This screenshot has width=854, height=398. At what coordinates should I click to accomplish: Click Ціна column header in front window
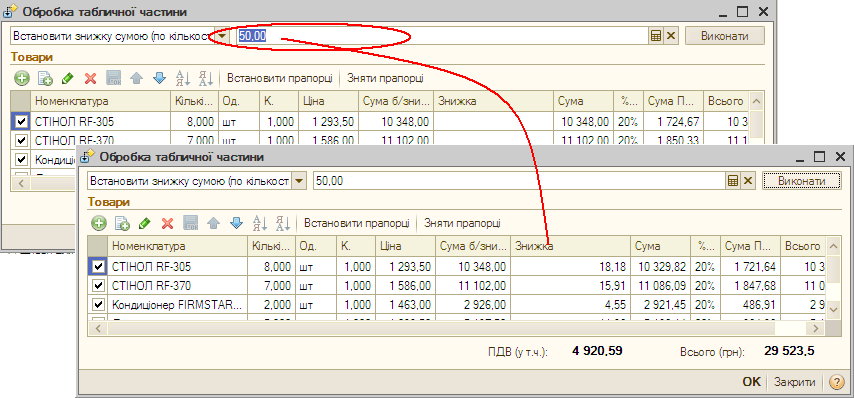[x=405, y=247]
